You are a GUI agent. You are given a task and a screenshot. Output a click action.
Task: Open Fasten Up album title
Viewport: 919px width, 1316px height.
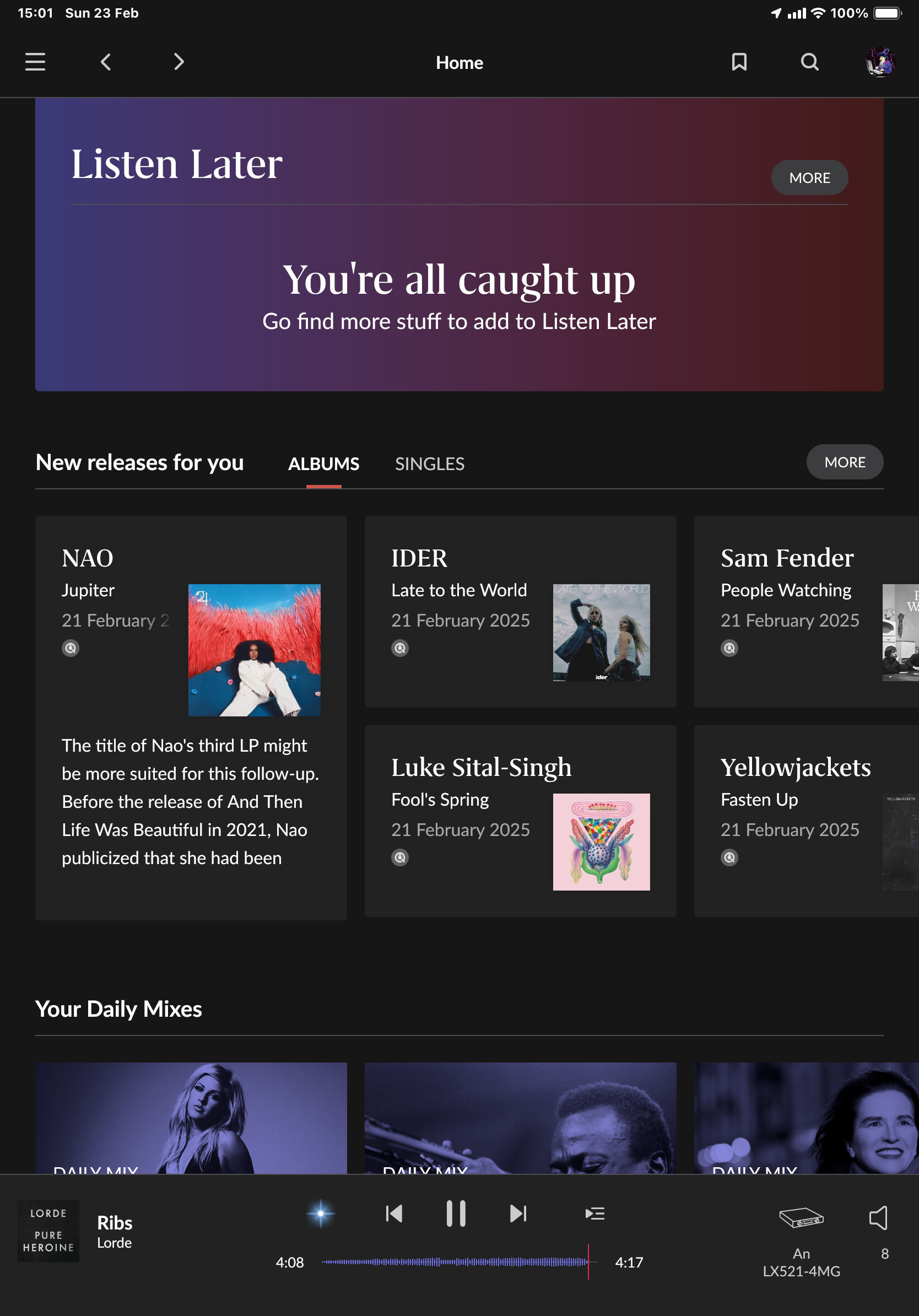759,800
